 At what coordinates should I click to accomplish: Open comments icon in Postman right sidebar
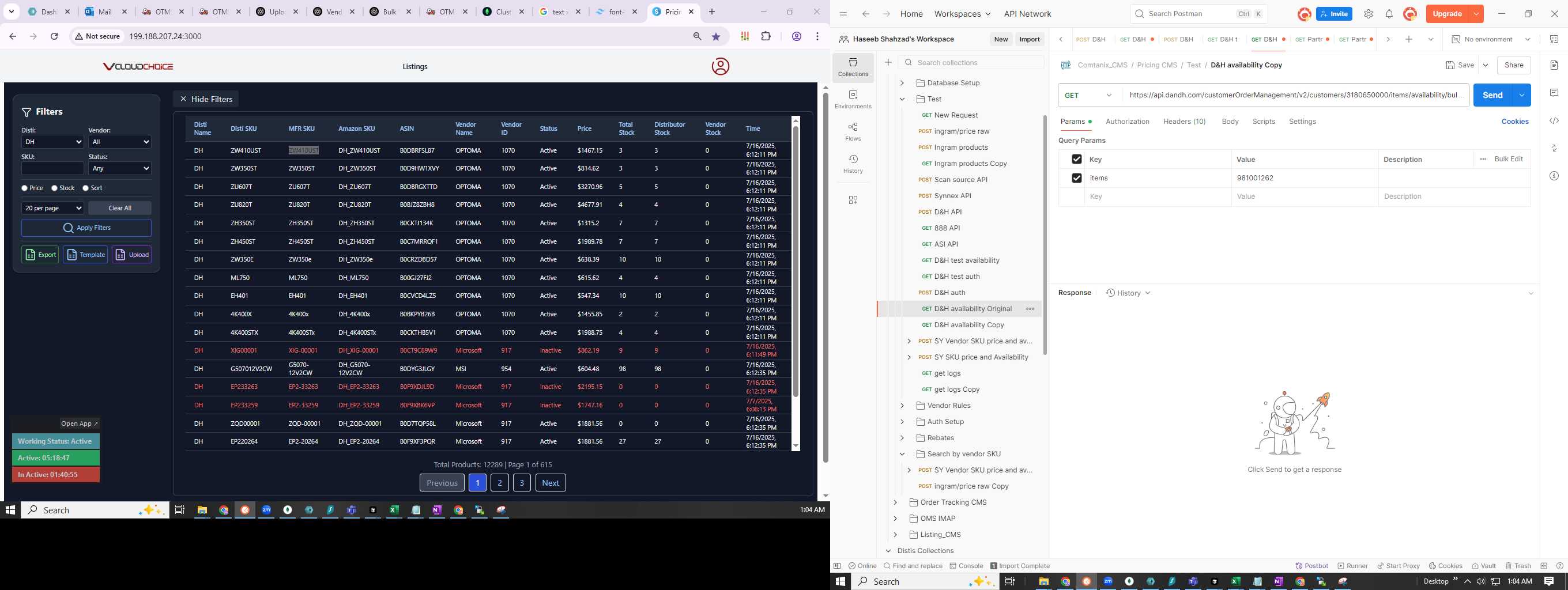pyautogui.click(x=1554, y=92)
